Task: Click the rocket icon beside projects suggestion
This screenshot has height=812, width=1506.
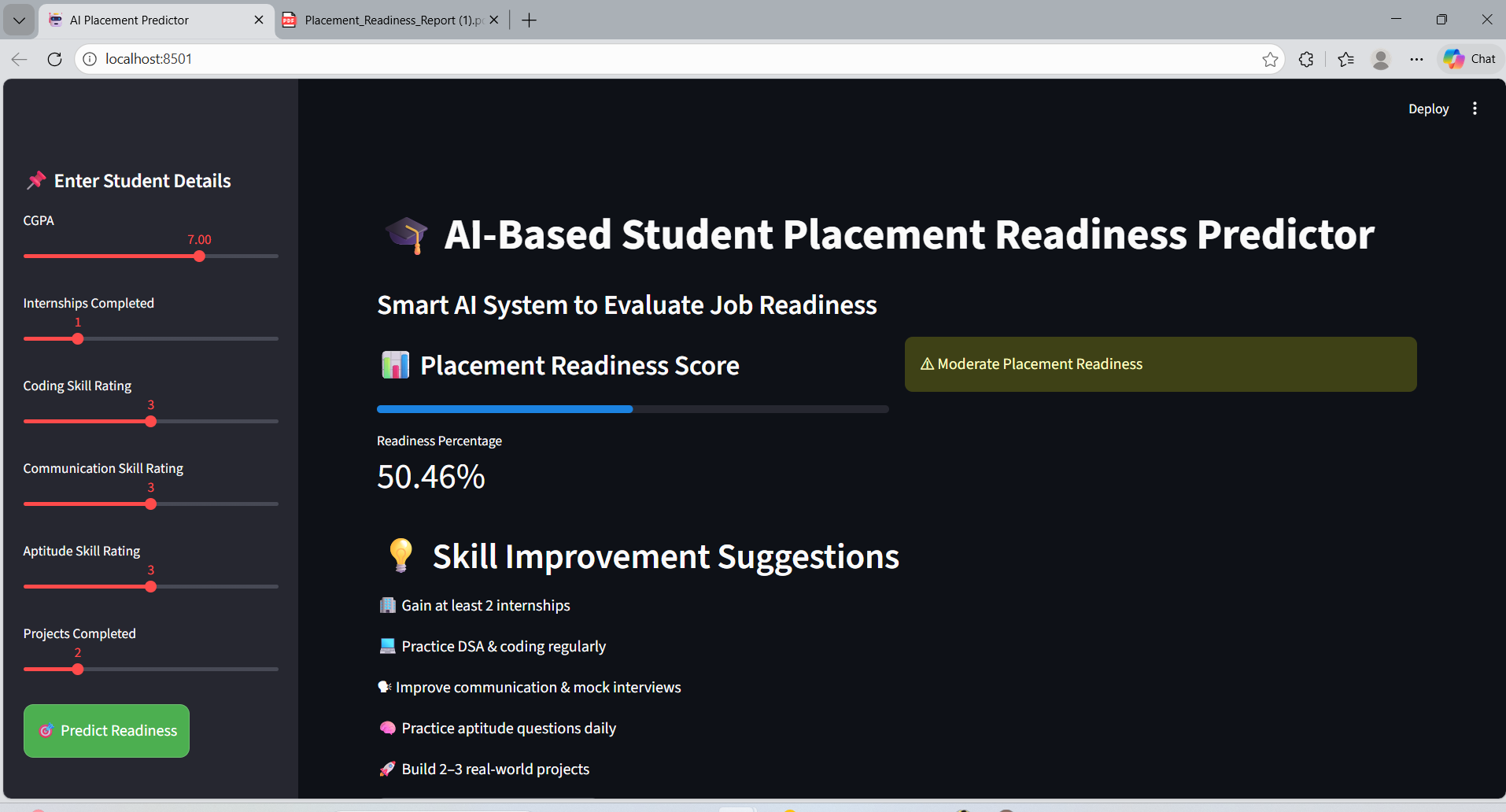Action: pos(387,769)
